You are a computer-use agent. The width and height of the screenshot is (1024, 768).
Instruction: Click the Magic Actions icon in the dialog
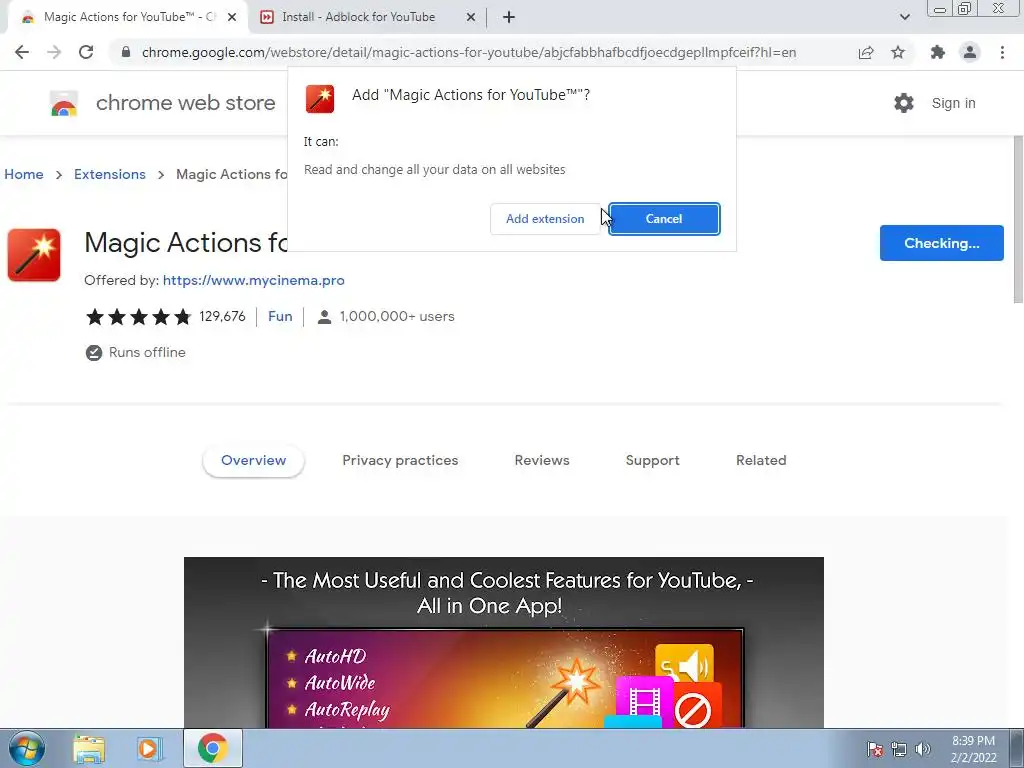(320, 99)
